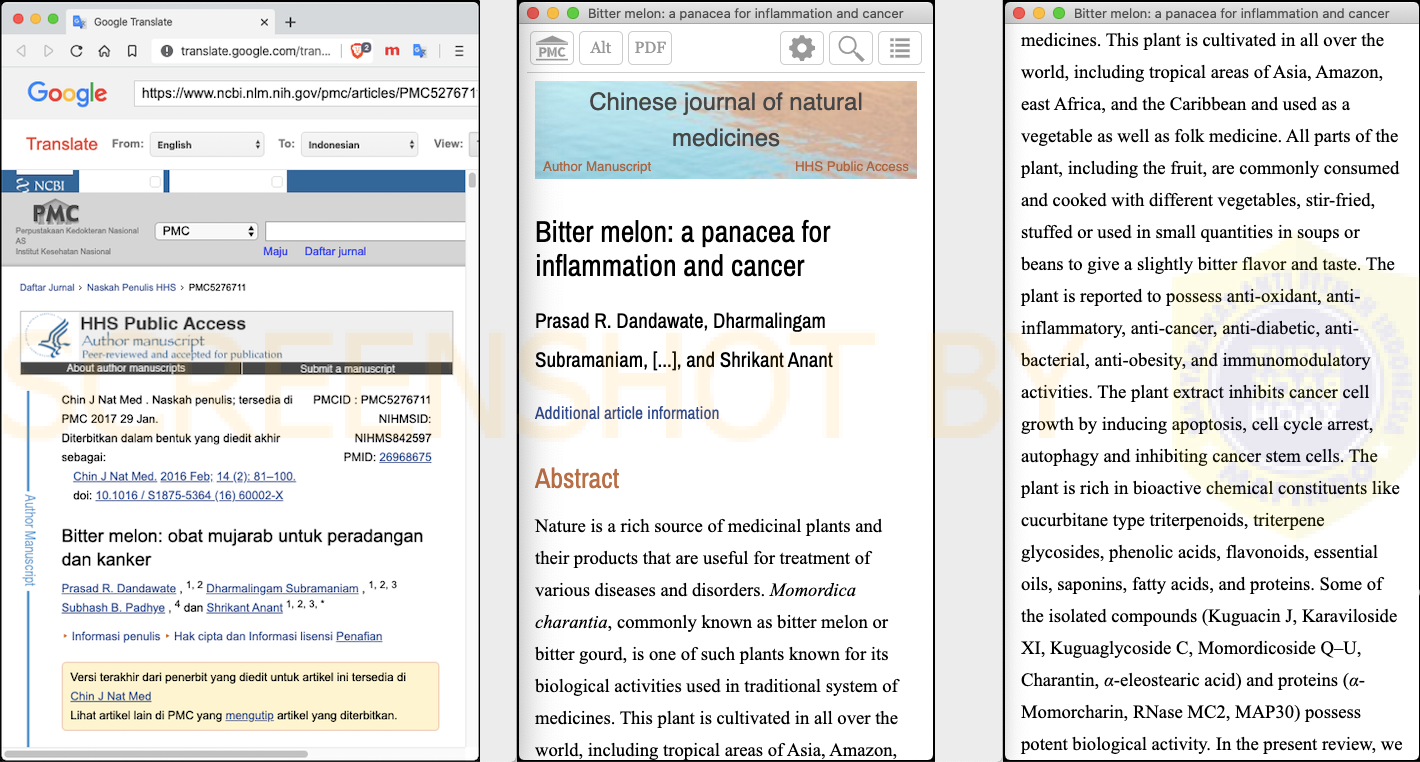Click the URL field beside Google logo
Screen dimensions: 1420x762
(x=306, y=93)
